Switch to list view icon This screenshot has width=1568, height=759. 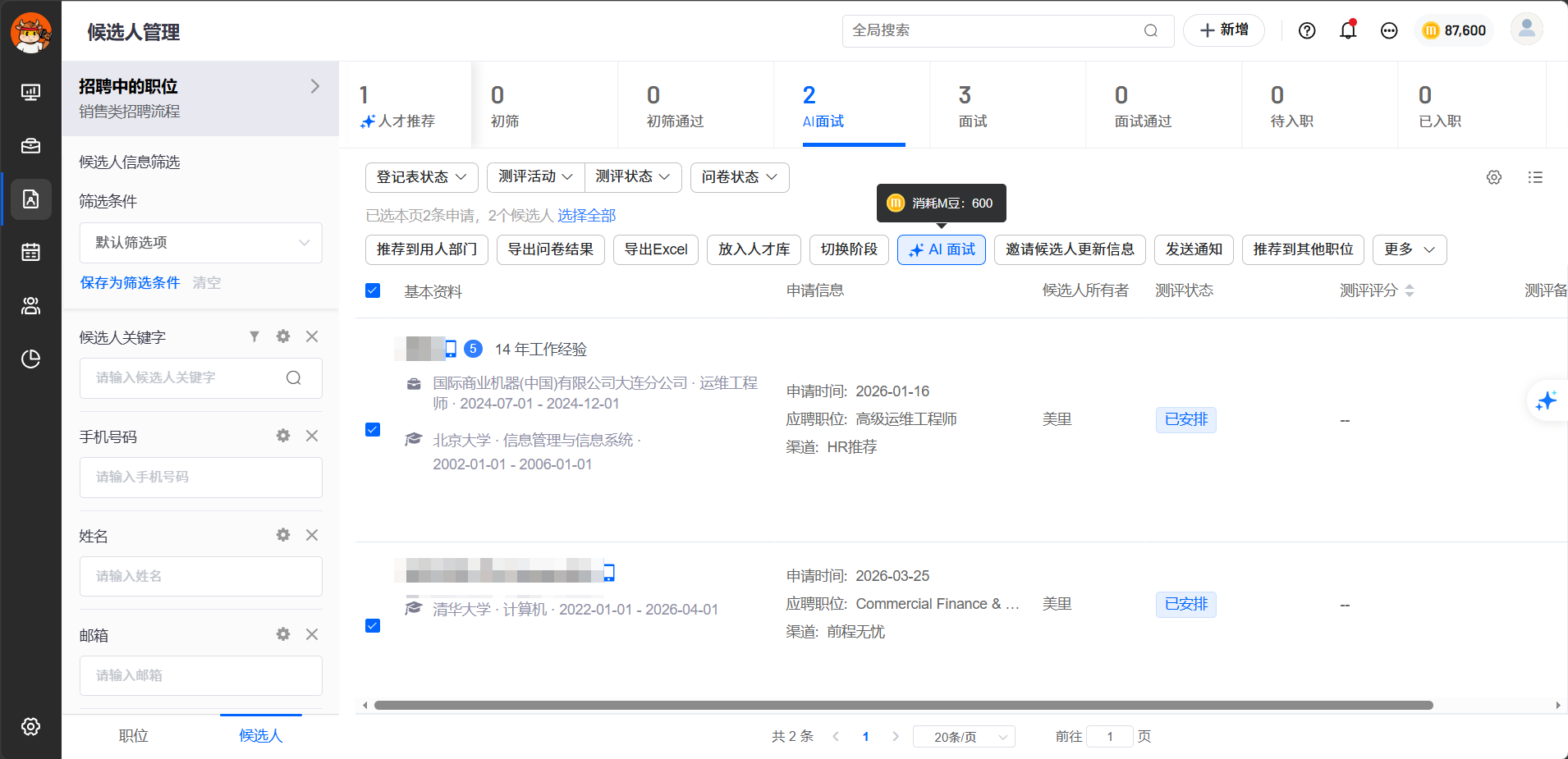[1535, 177]
